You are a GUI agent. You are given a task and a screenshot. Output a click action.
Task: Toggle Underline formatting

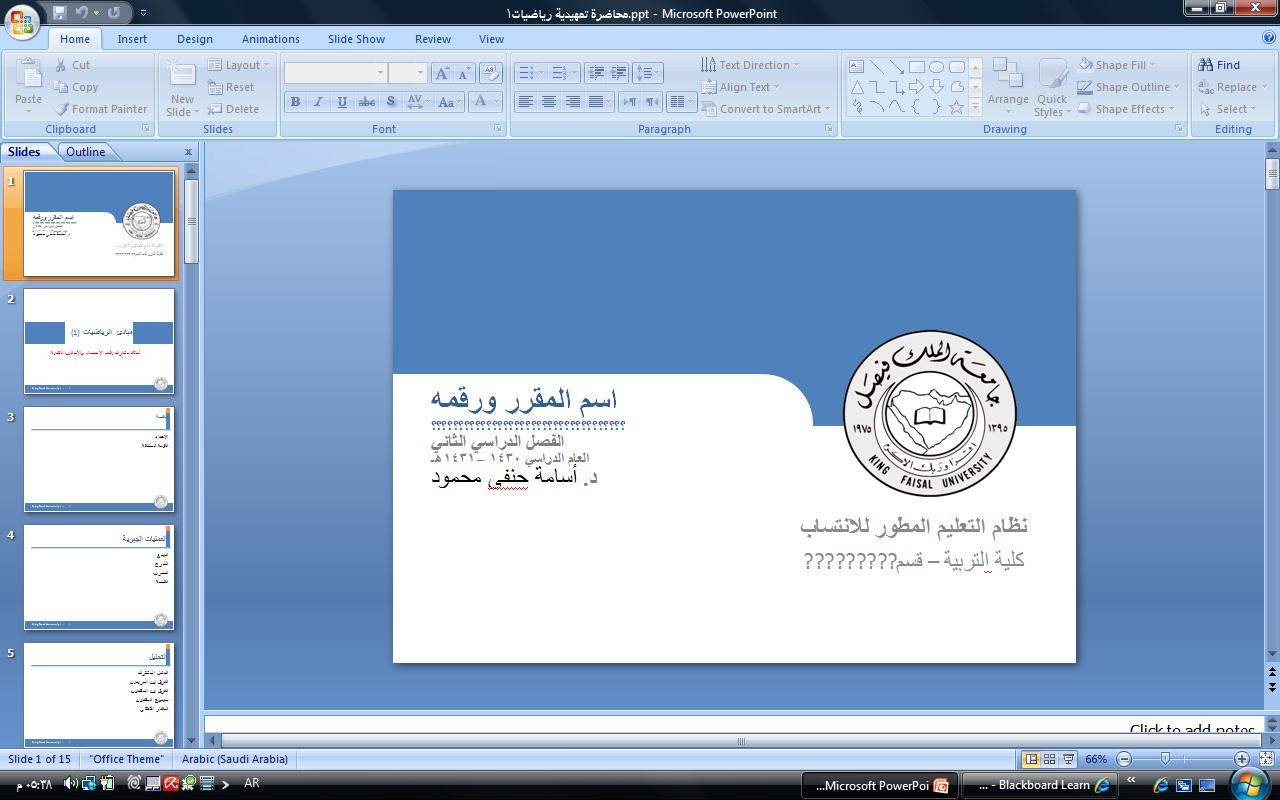pyautogui.click(x=342, y=102)
